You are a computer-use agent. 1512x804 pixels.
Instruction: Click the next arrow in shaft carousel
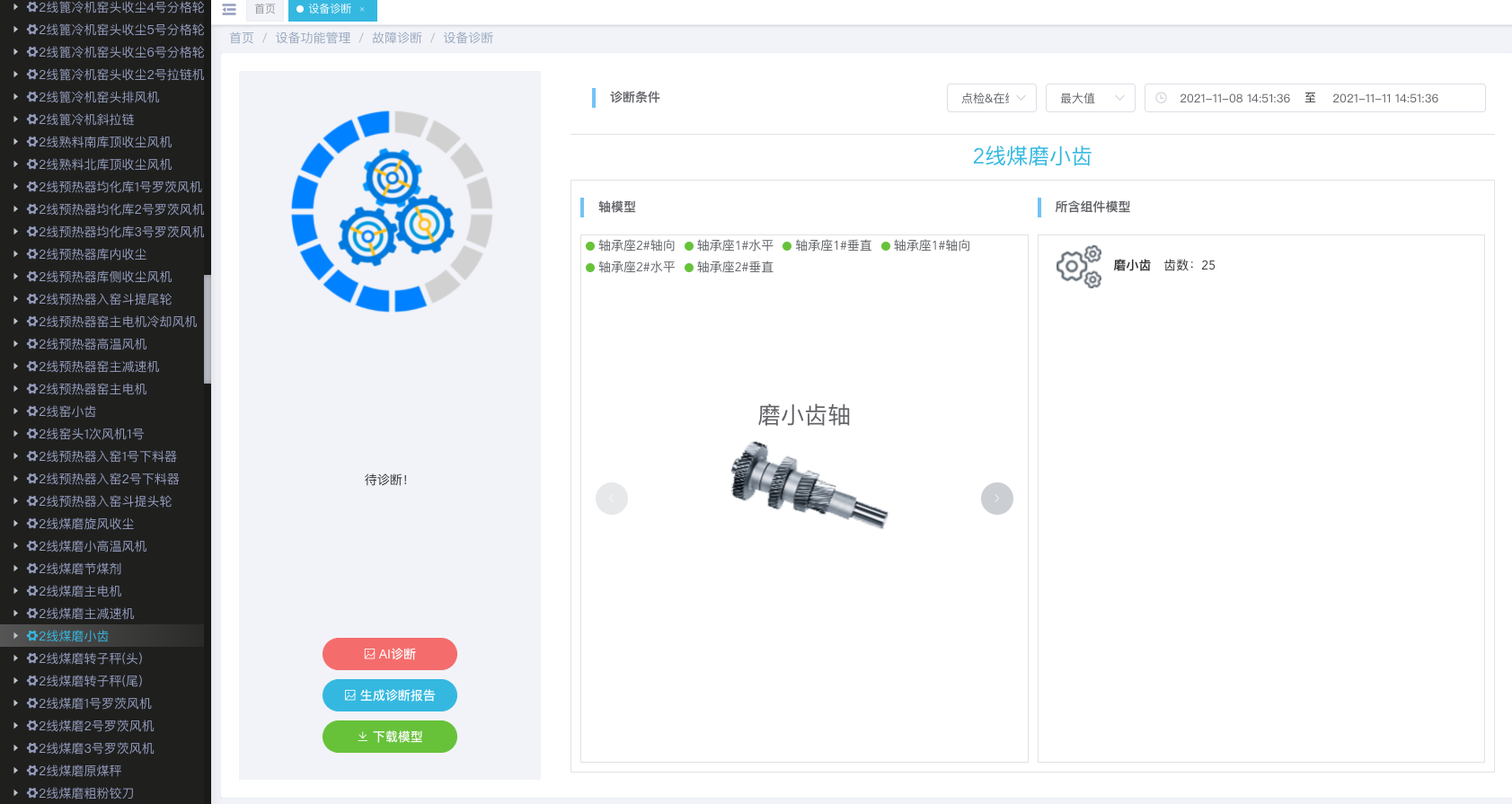(996, 499)
